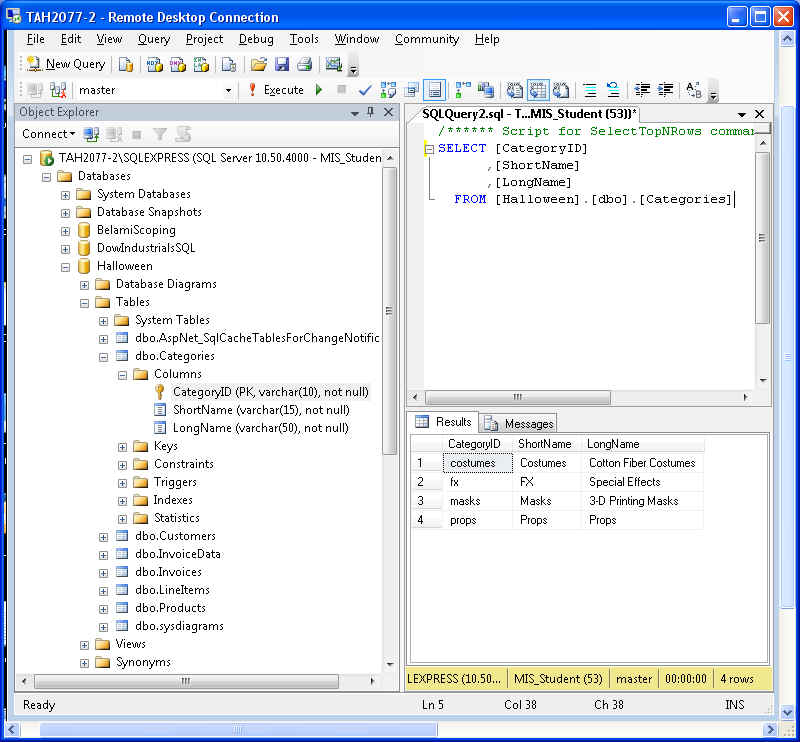
Task: Click the green Debug arrow icon
Action: (319, 90)
